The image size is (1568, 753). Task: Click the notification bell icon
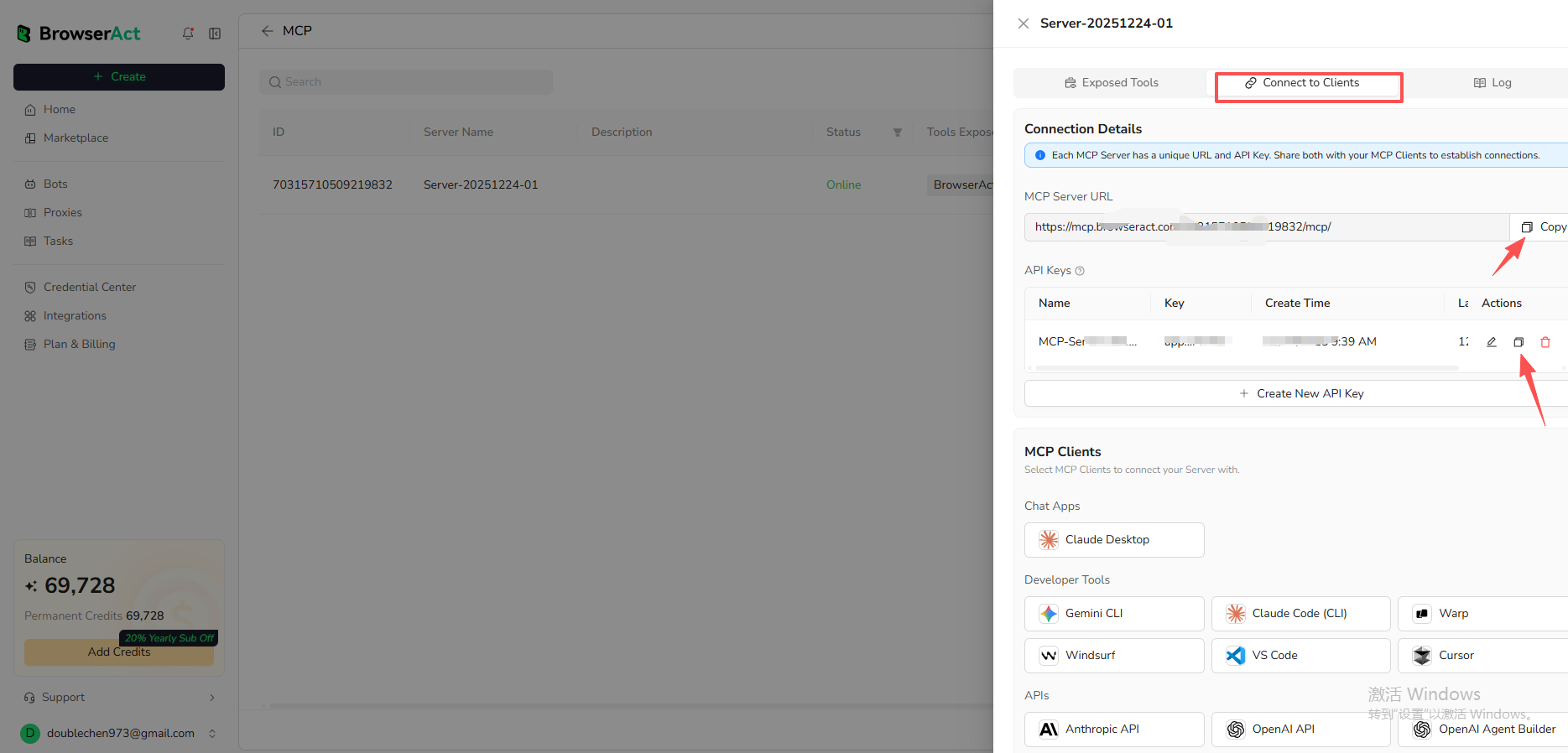[188, 34]
